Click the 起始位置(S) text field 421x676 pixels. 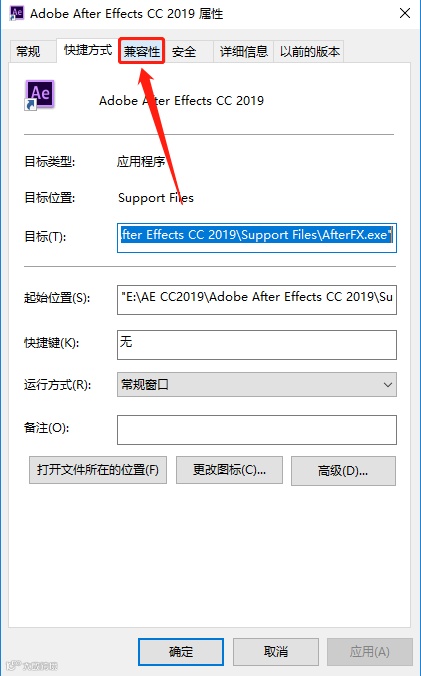click(x=257, y=300)
